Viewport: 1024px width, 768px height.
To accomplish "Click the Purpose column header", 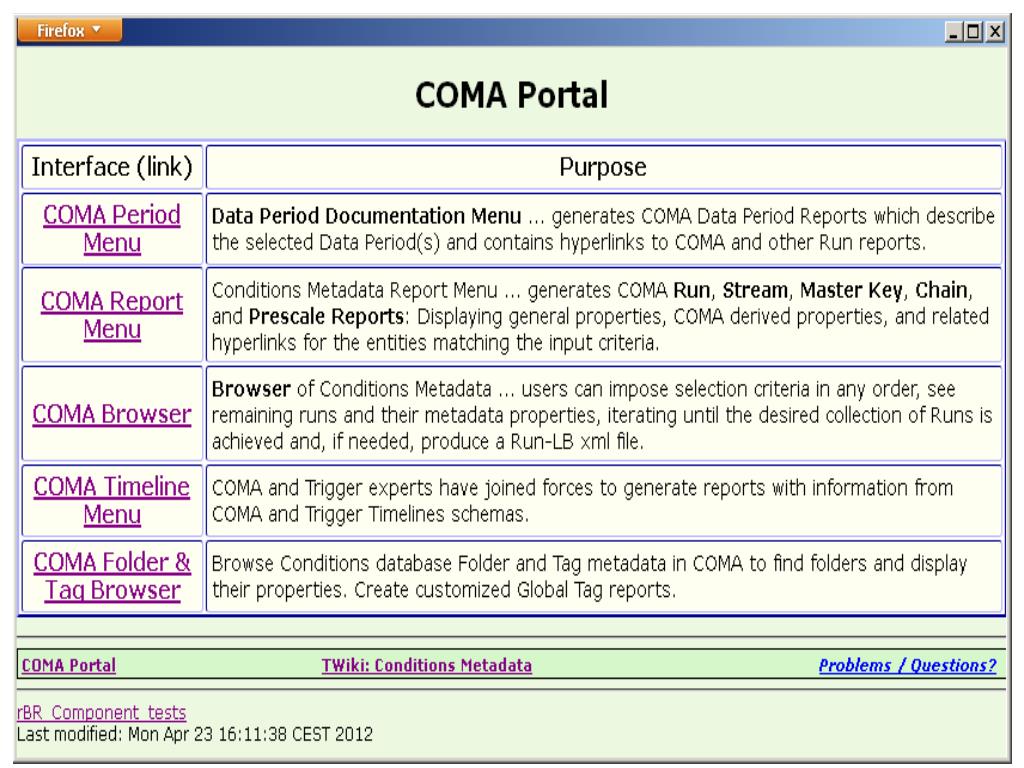I will coord(603,167).
